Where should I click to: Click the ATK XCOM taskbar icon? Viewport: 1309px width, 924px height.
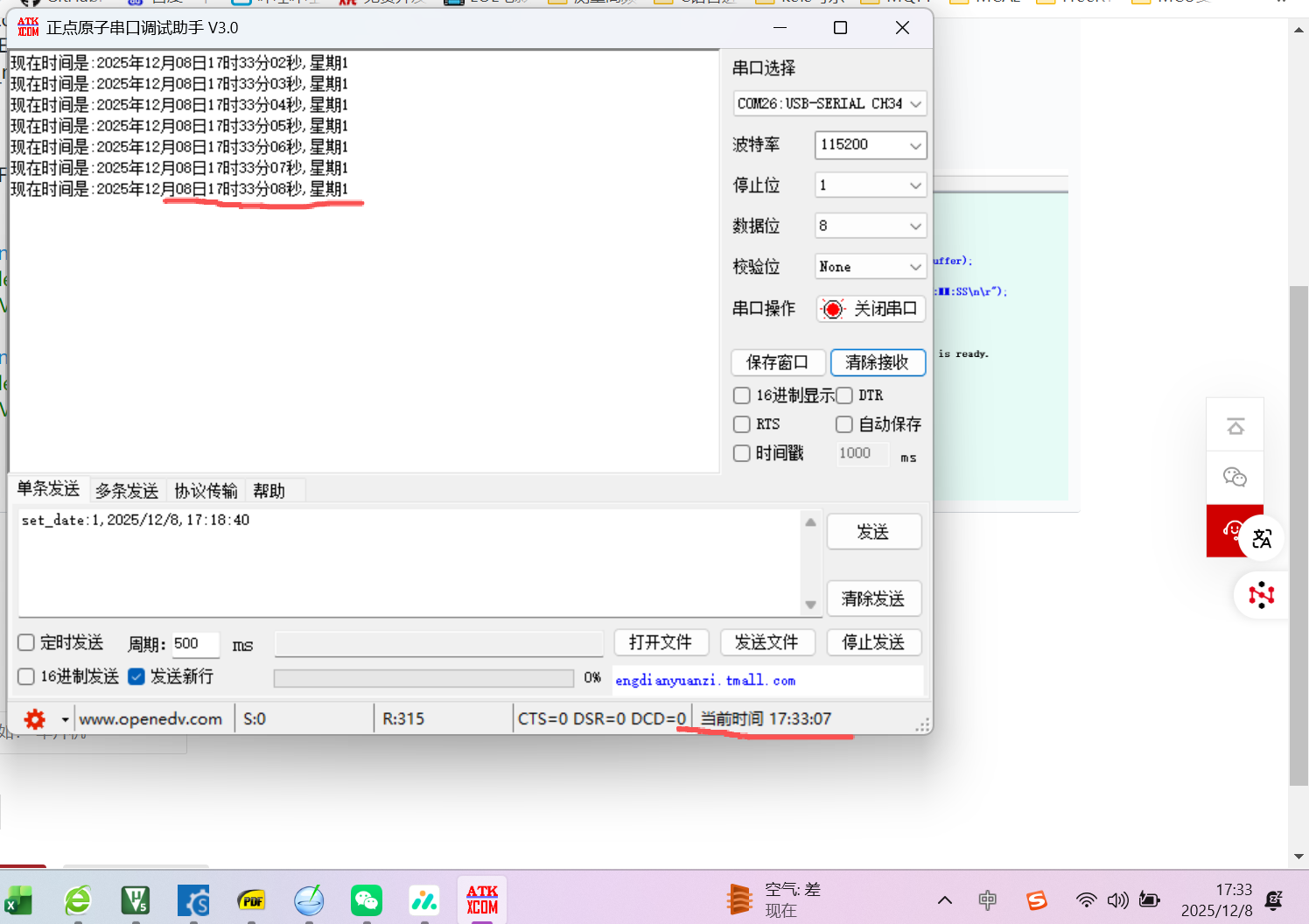482,900
